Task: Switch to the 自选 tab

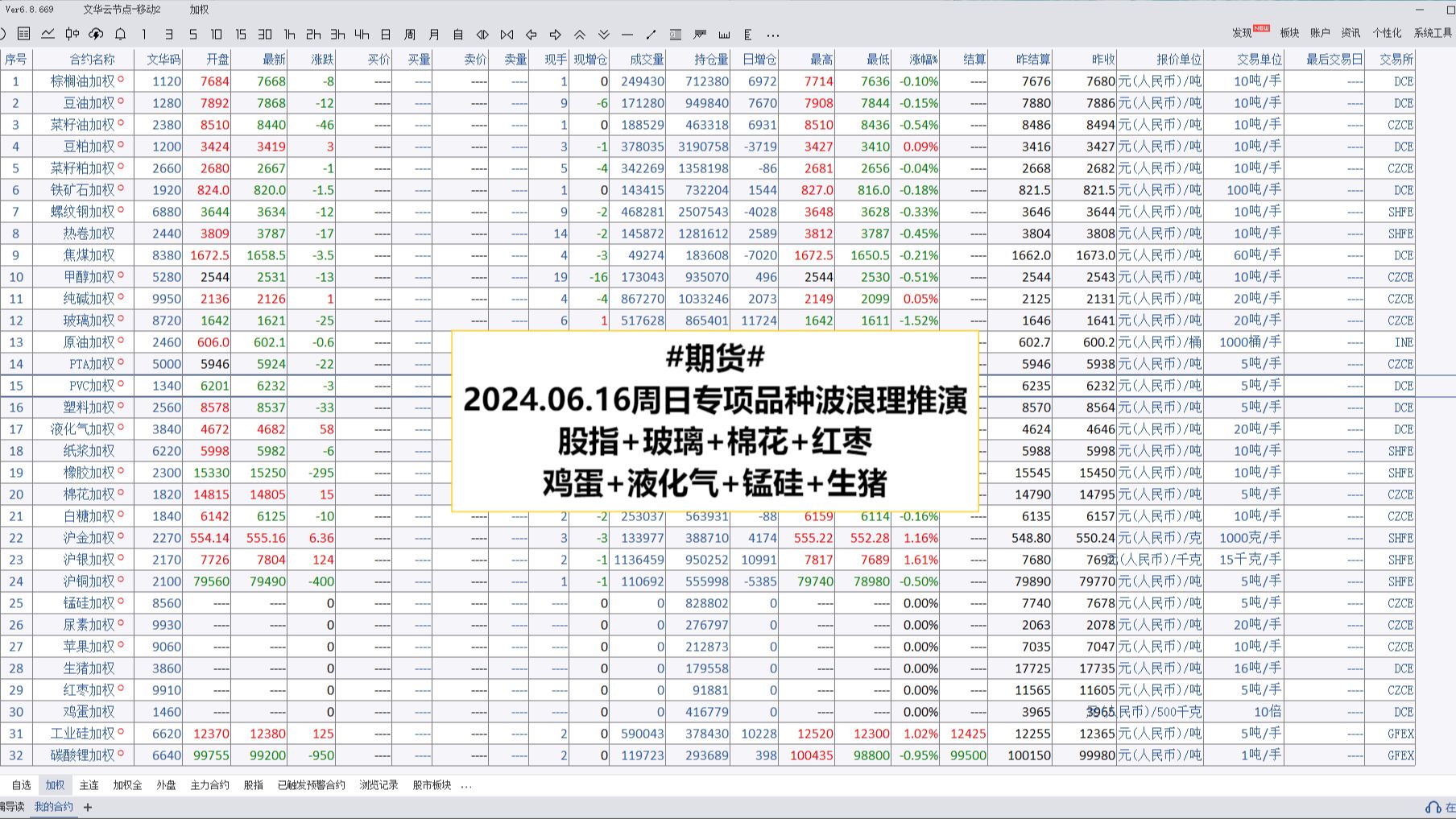Action: pos(22,785)
